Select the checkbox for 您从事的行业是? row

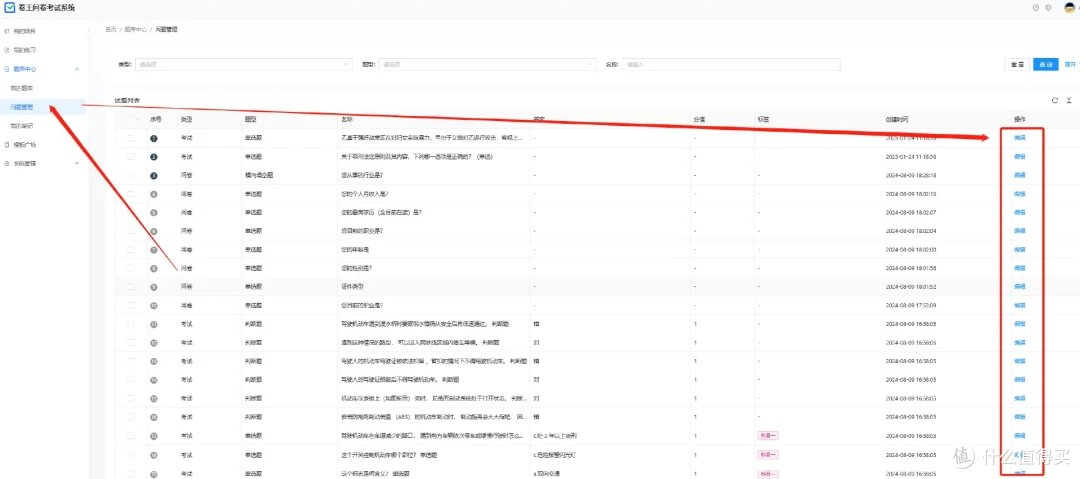(x=131, y=176)
